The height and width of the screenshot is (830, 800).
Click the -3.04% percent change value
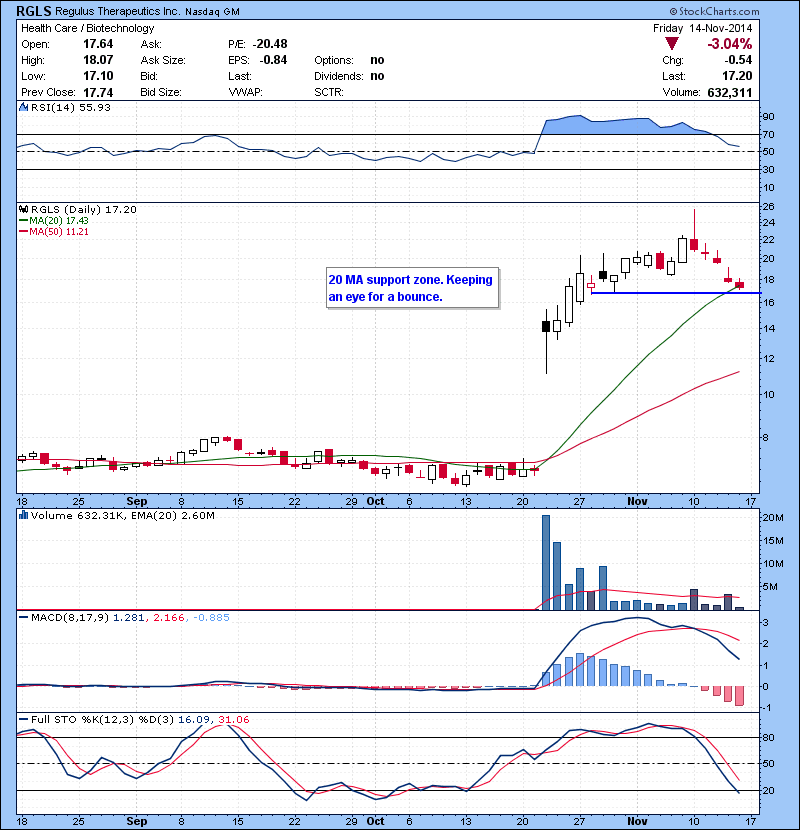click(730, 44)
